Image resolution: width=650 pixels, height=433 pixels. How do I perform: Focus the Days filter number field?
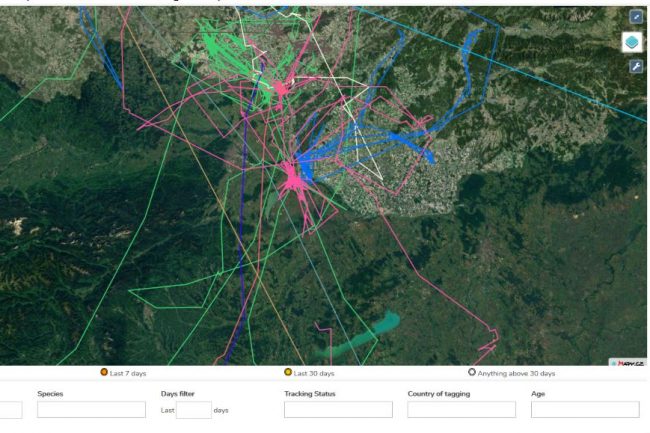click(193, 410)
